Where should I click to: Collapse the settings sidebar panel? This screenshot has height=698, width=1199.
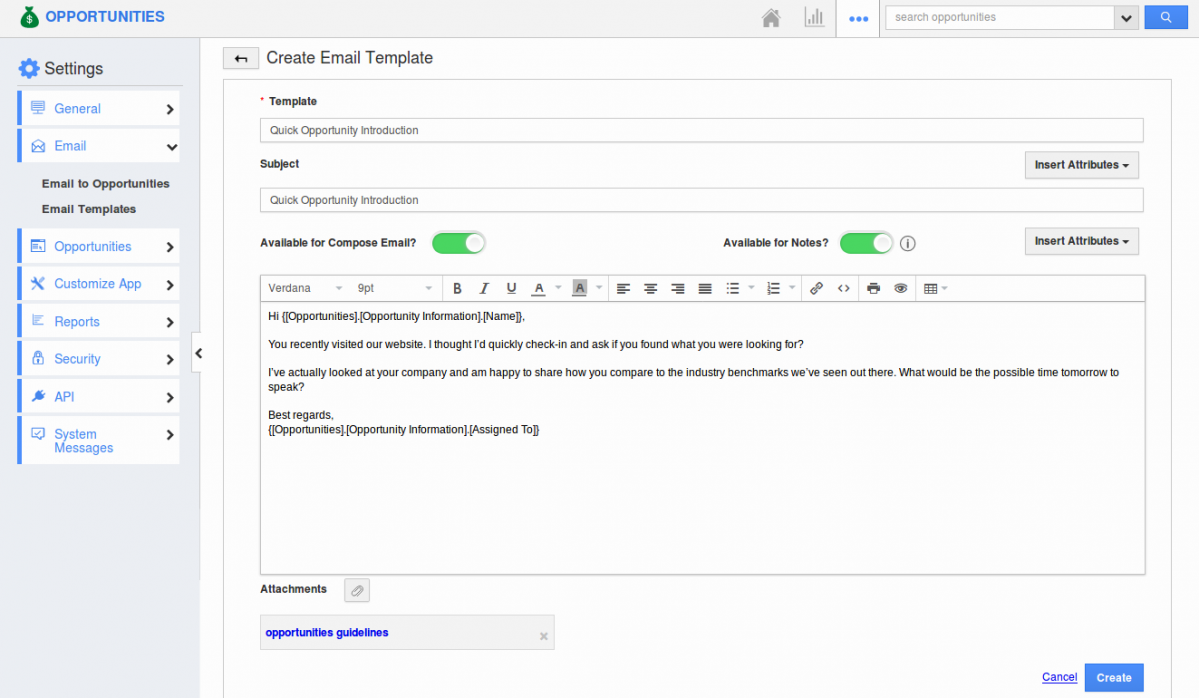(198, 353)
